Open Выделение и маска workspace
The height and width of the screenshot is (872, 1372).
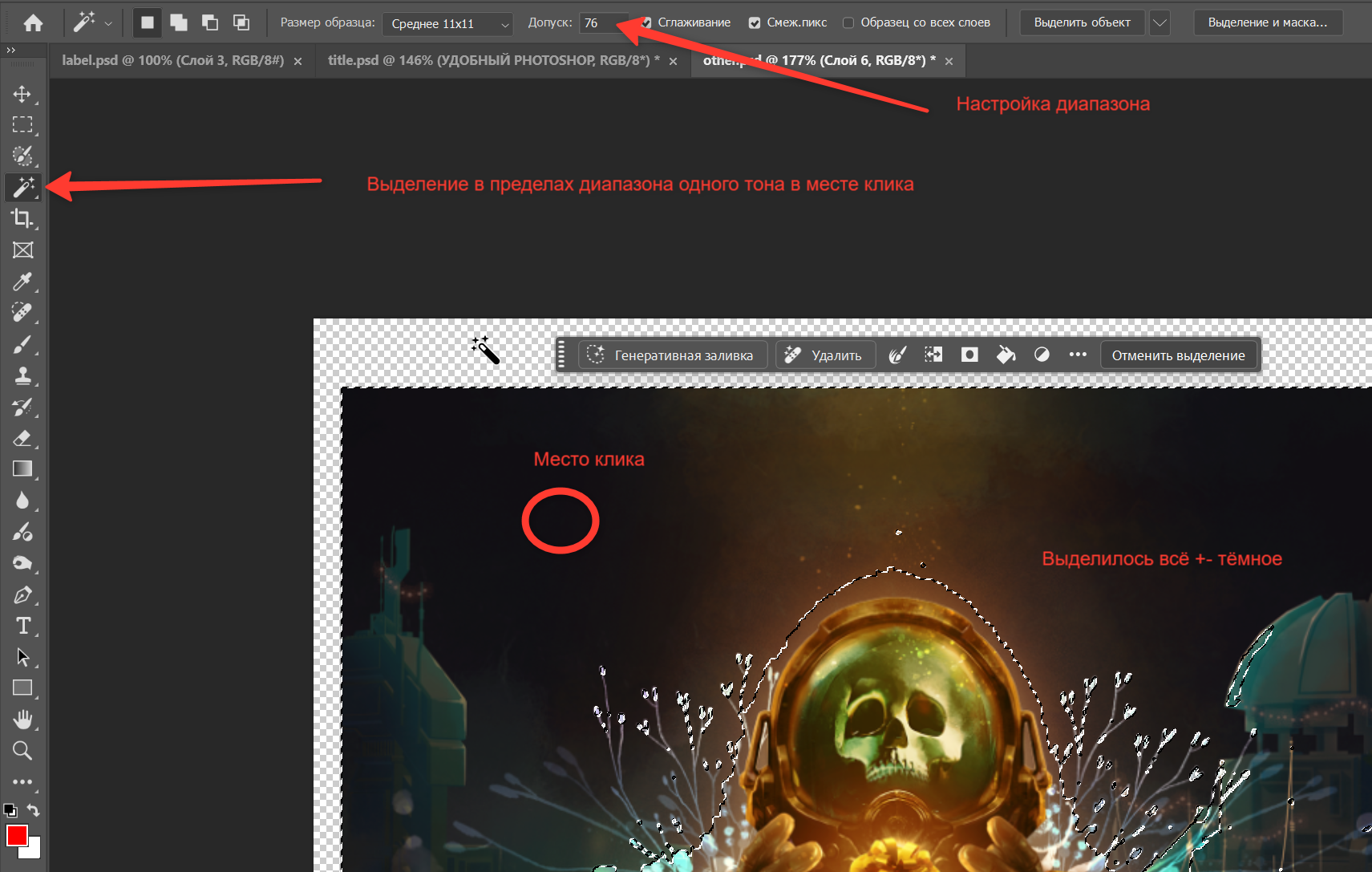[1268, 22]
